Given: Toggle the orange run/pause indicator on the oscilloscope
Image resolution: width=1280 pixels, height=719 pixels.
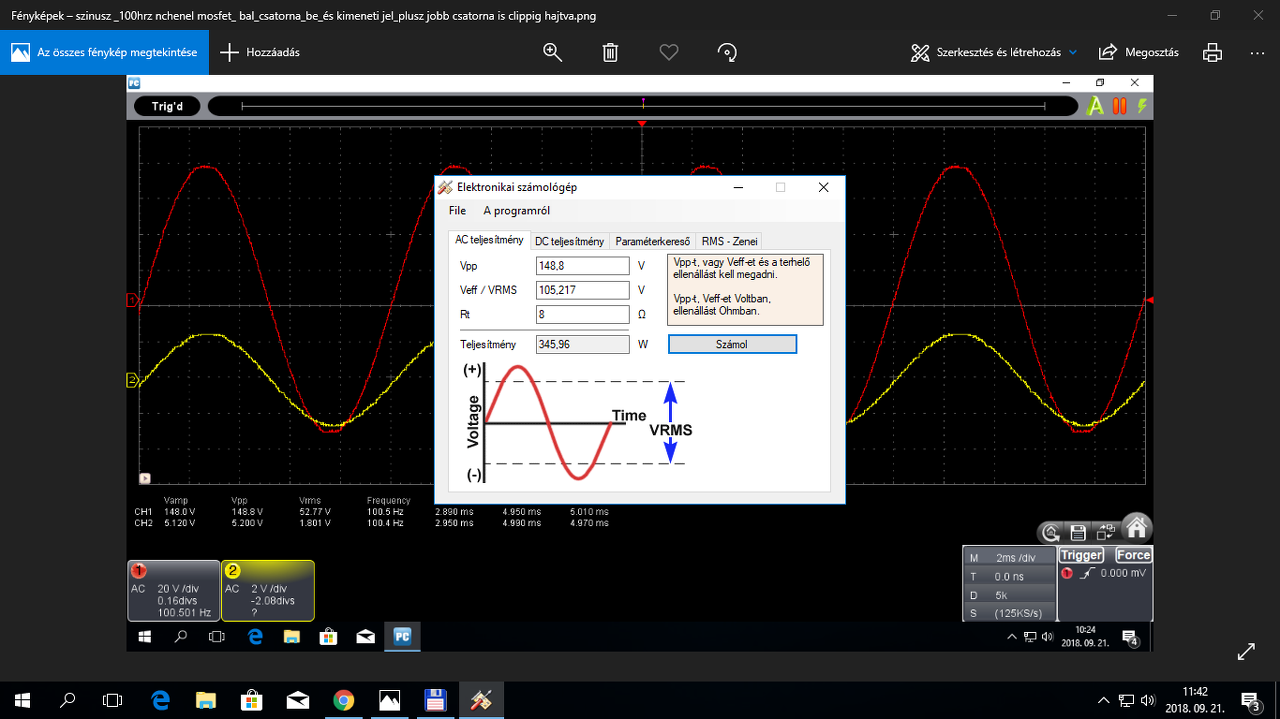Looking at the screenshot, I should click(x=1120, y=106).
